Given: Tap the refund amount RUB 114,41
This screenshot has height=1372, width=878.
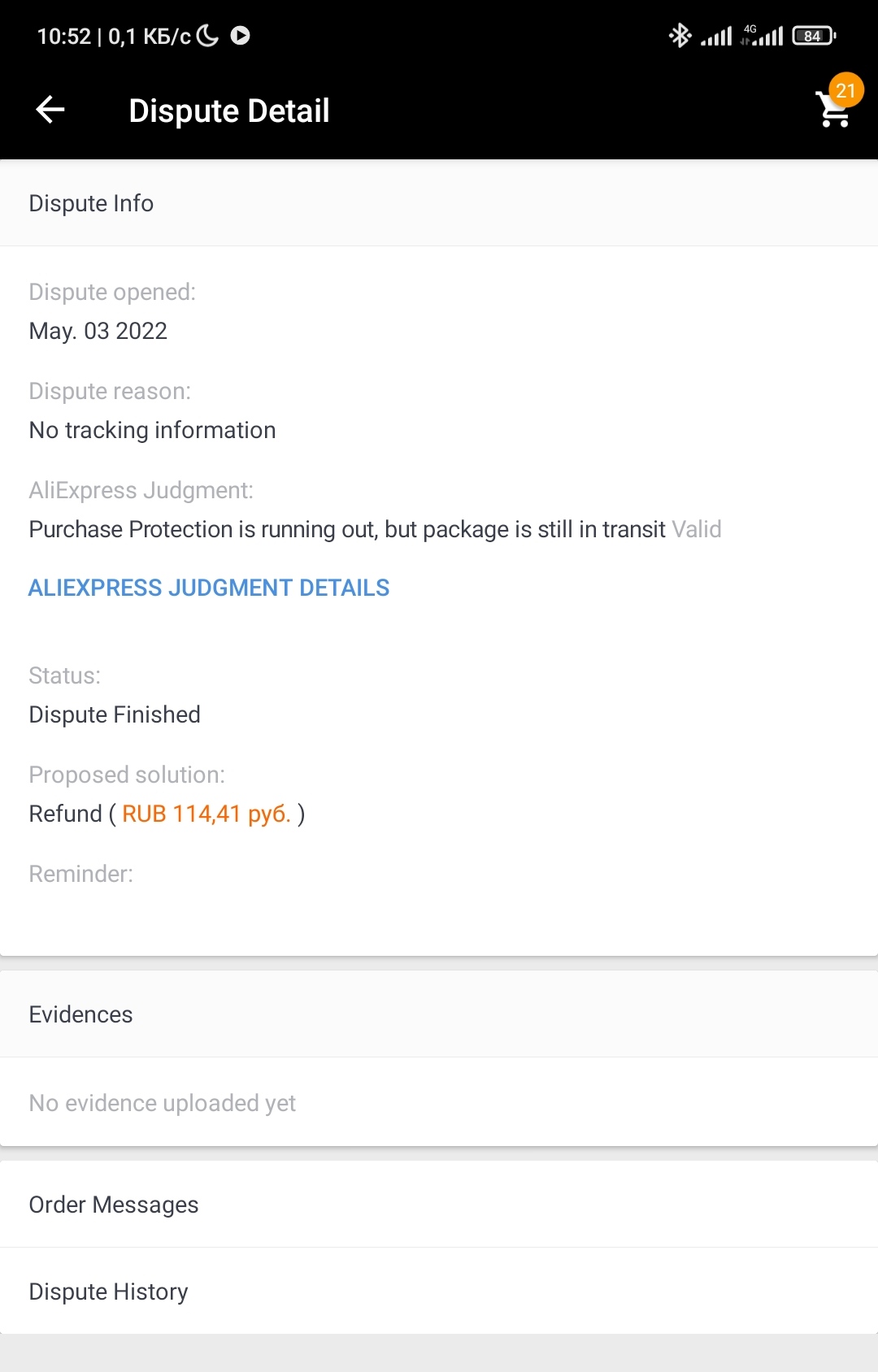Looking at the screenshot, I should [x=206, y=814].
